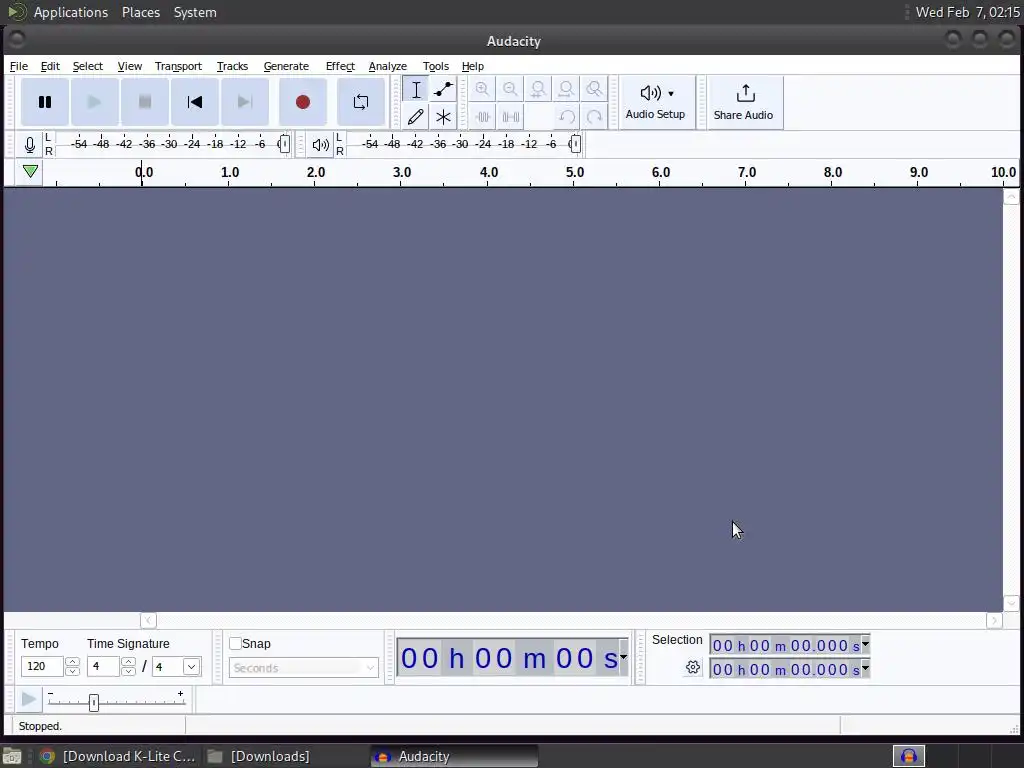Increase tempo with the up arrow

point(72,662)
